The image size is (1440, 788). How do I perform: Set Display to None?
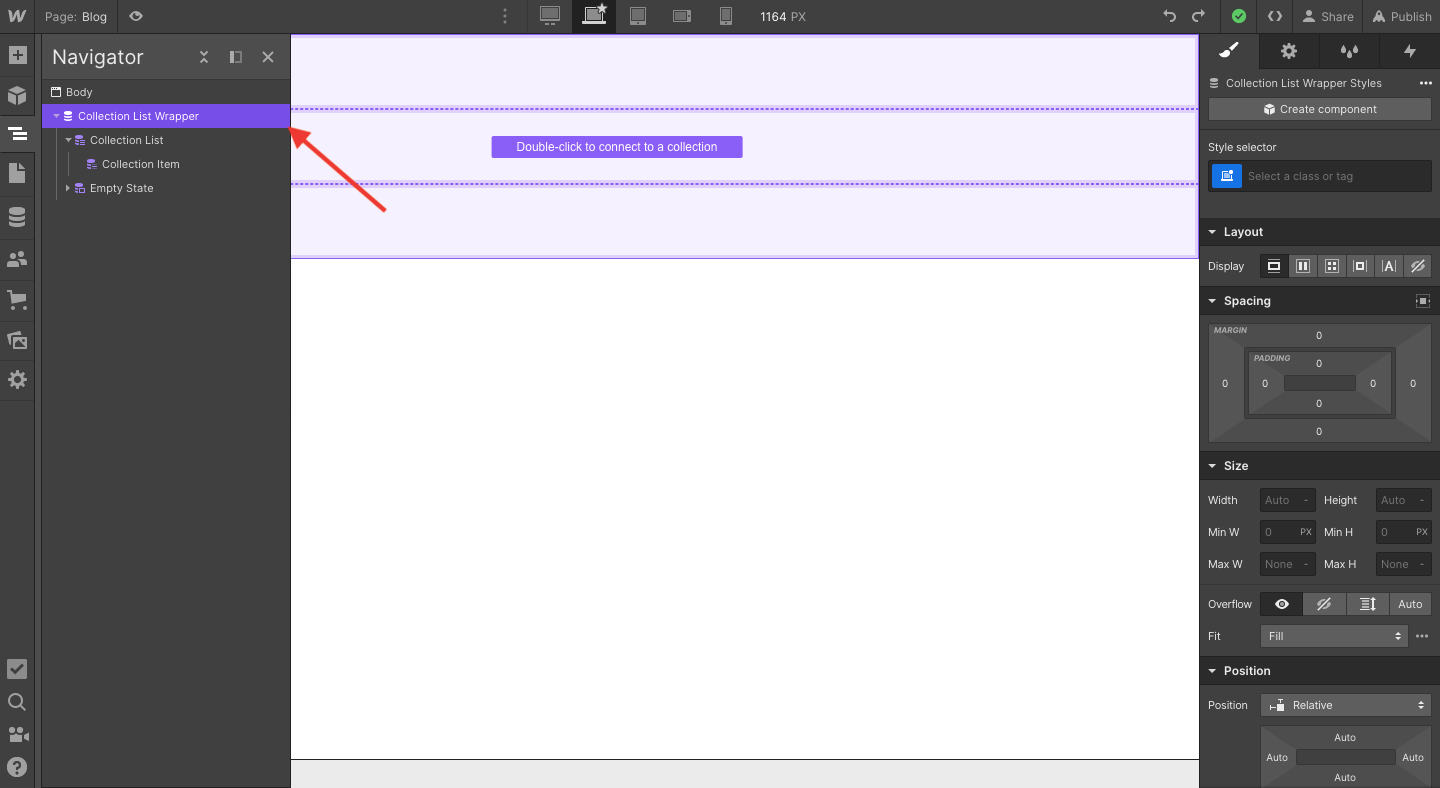(1417, 266)
